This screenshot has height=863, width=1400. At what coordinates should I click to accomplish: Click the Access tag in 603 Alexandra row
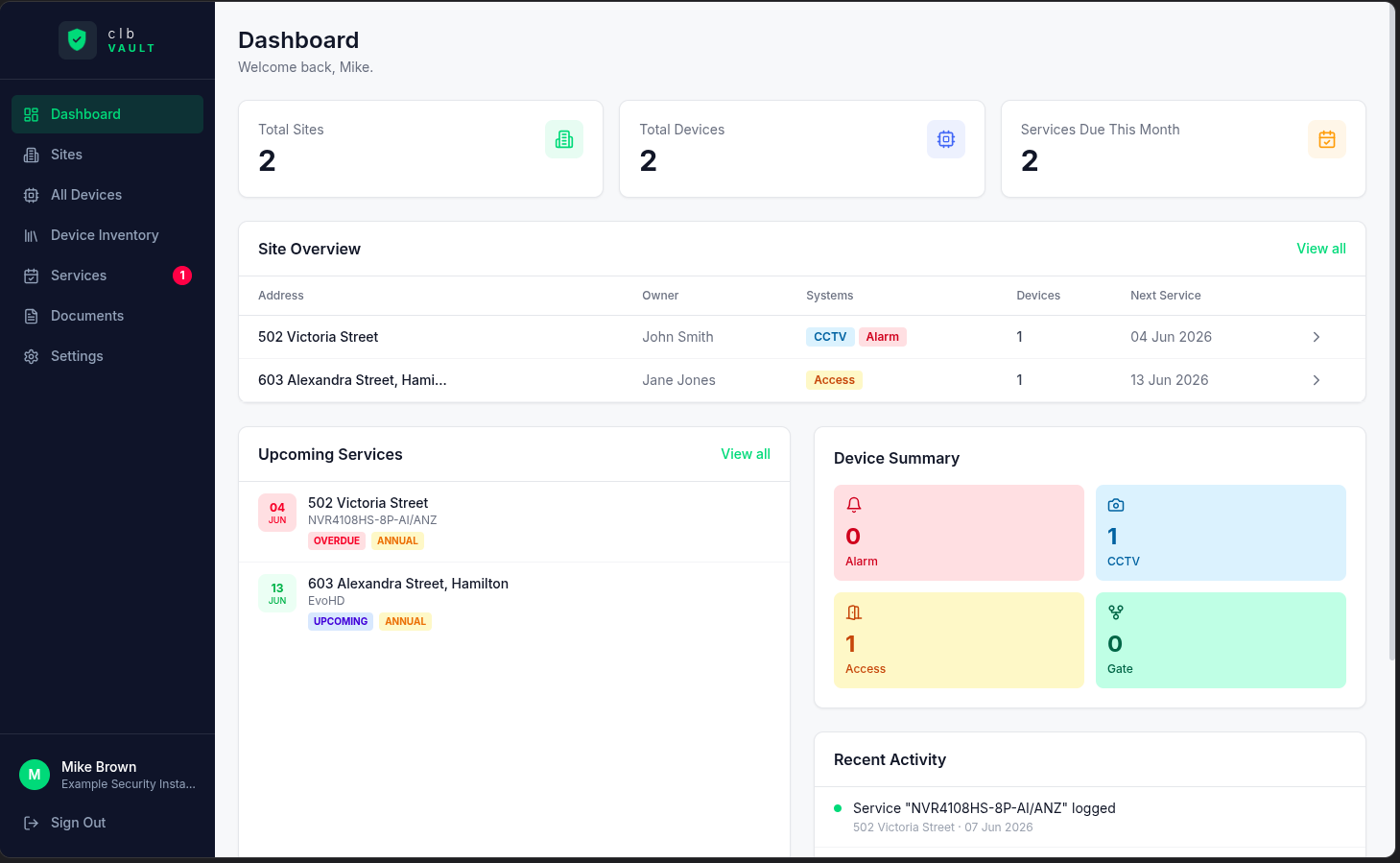(834, 380)
